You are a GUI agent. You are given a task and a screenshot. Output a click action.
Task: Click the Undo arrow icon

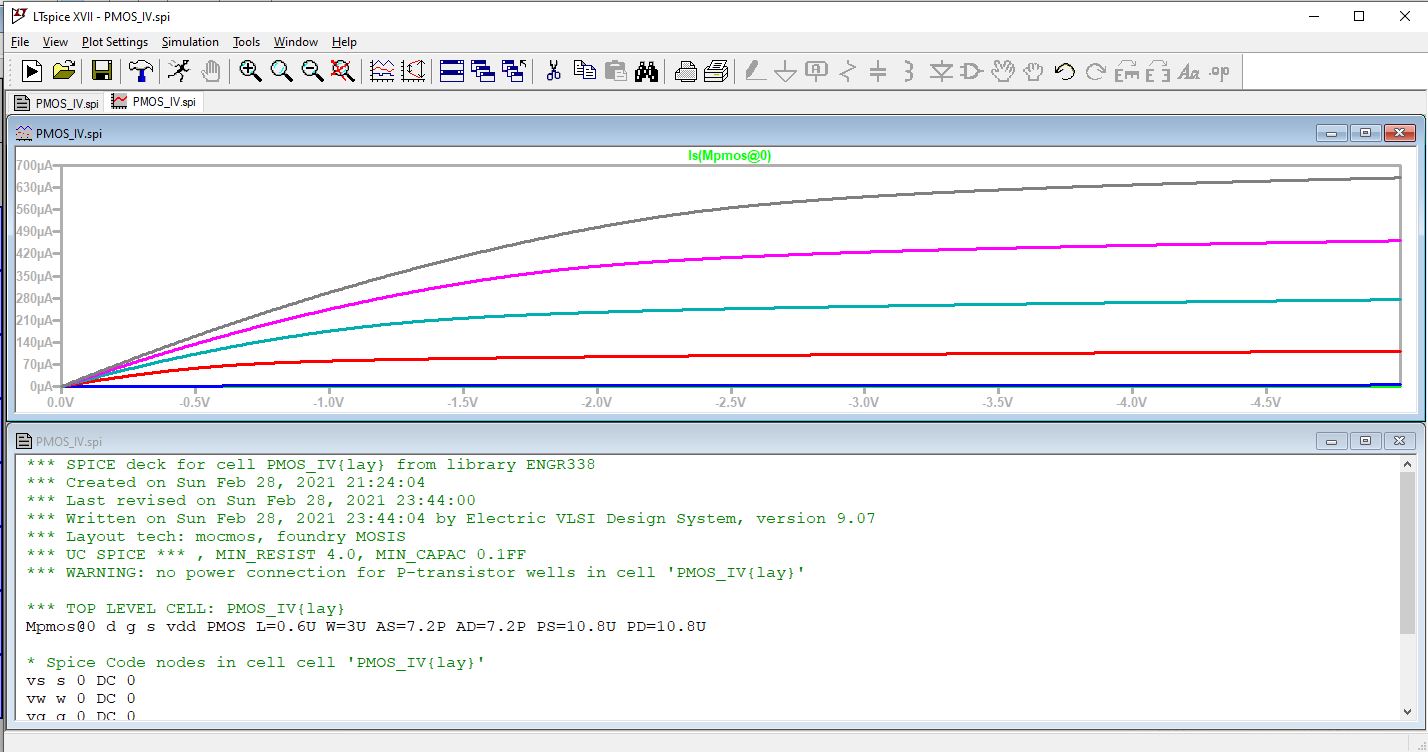point(1064,71)
